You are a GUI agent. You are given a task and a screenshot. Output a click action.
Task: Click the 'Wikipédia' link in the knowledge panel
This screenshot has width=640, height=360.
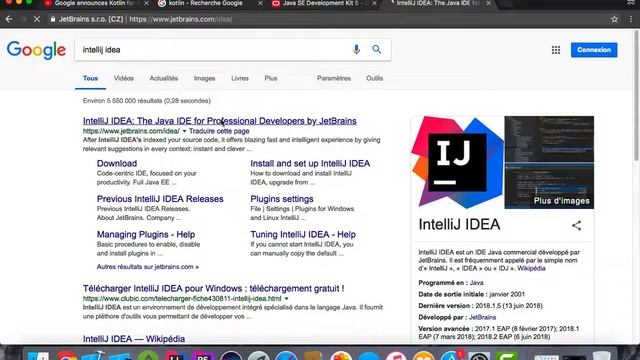(531, 269)
